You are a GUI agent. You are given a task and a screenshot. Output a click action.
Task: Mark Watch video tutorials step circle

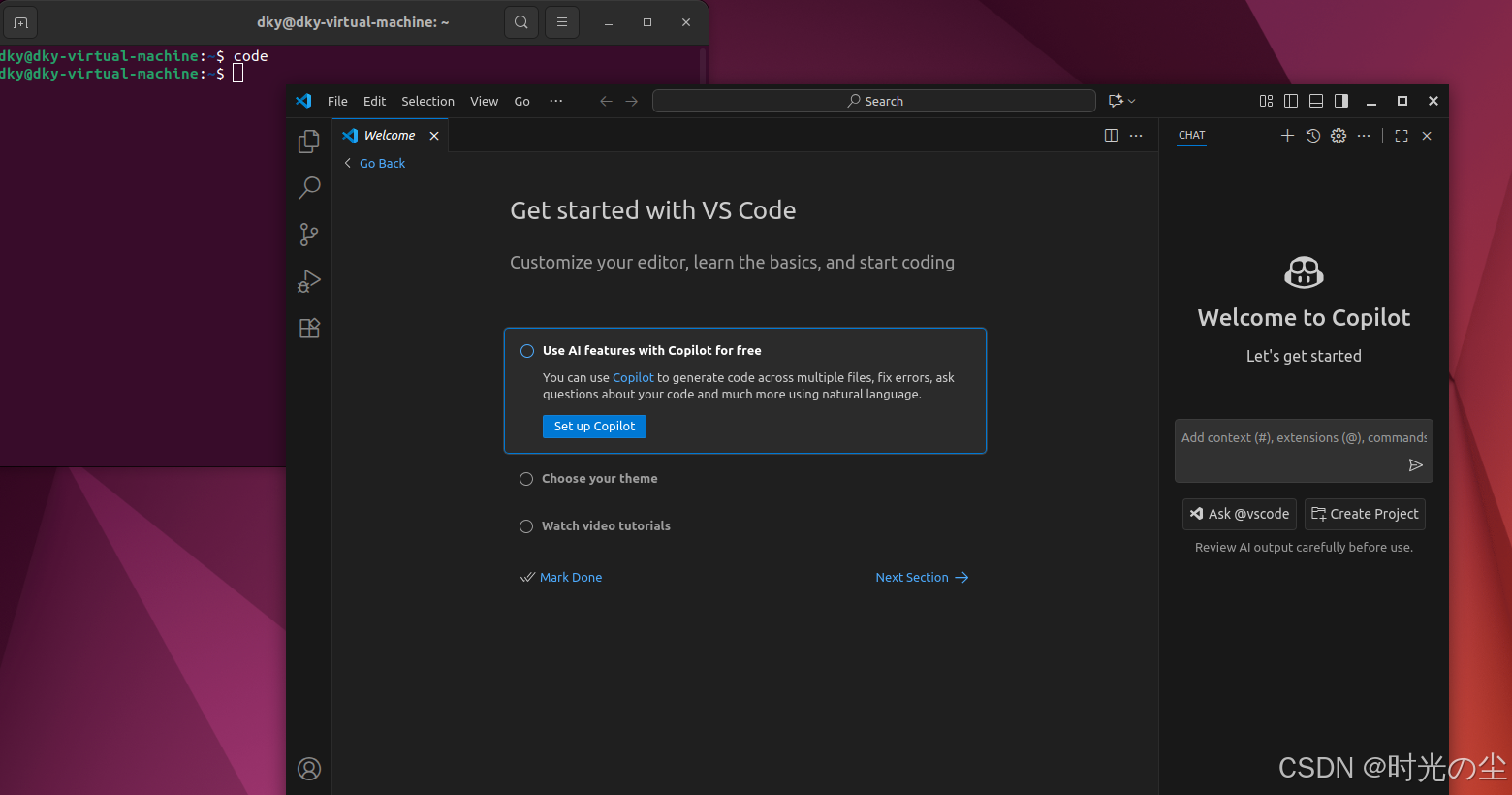point(526,526)
